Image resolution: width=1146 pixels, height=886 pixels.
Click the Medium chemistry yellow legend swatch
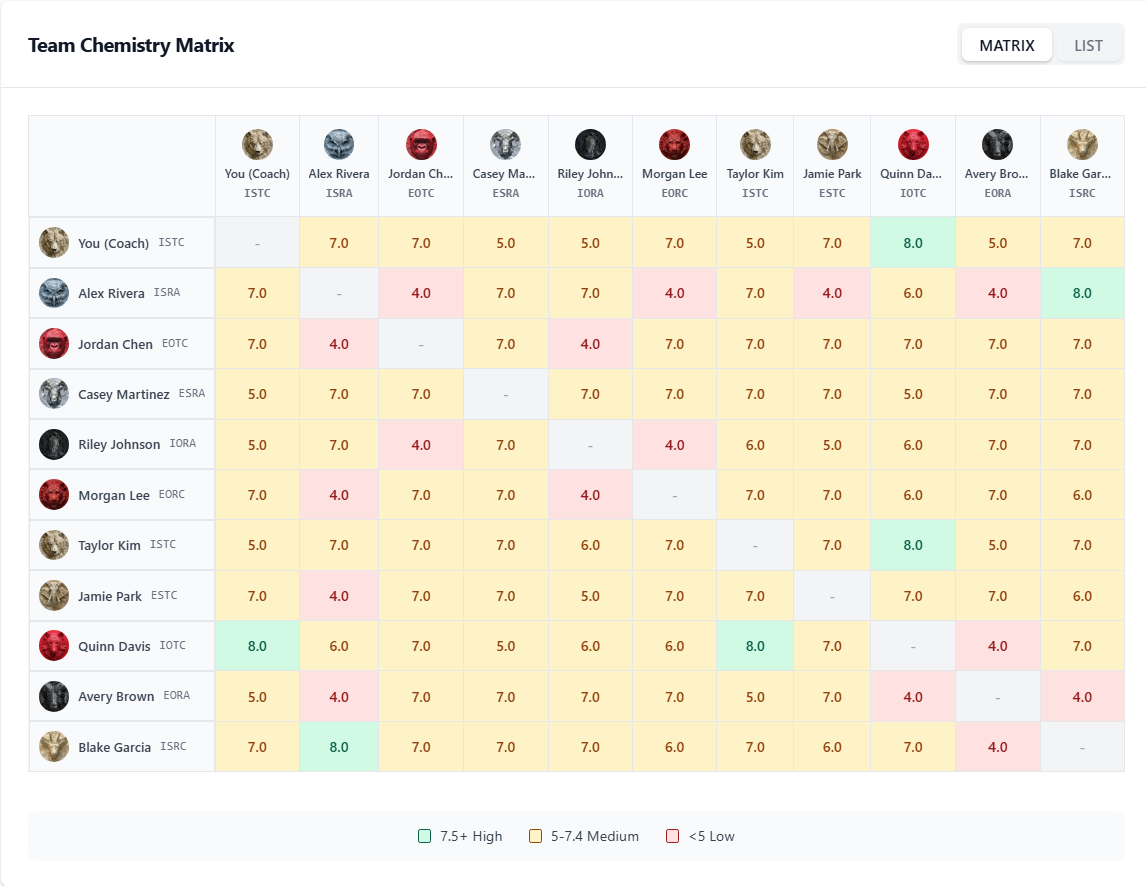tap(536, 836)
